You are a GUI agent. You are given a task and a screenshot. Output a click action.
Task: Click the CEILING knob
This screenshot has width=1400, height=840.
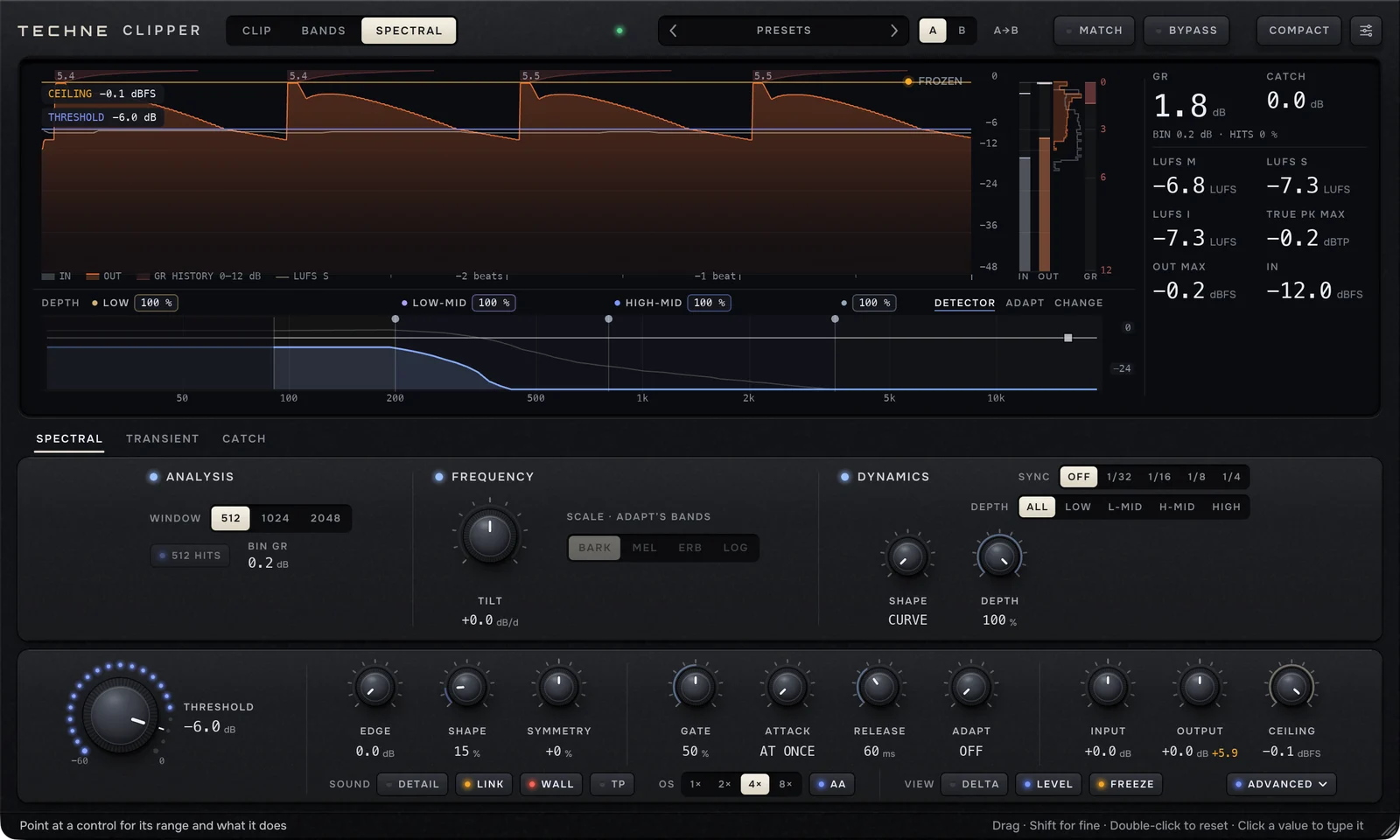[1291, 688]
